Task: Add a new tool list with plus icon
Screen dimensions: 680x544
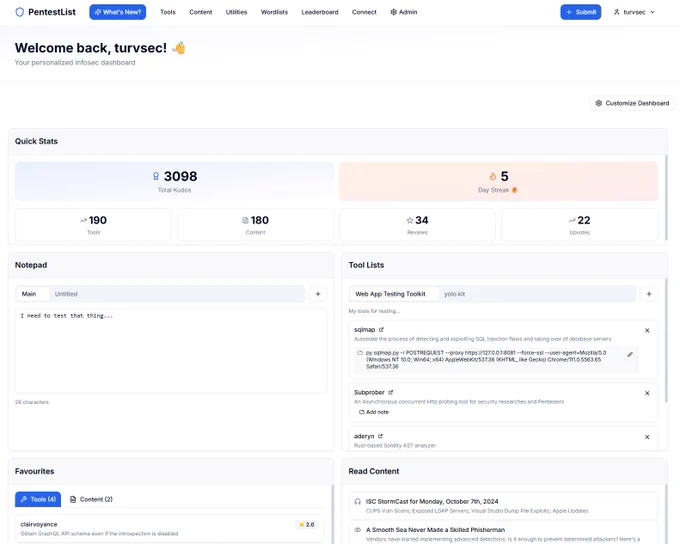Action: coord(649,294)
